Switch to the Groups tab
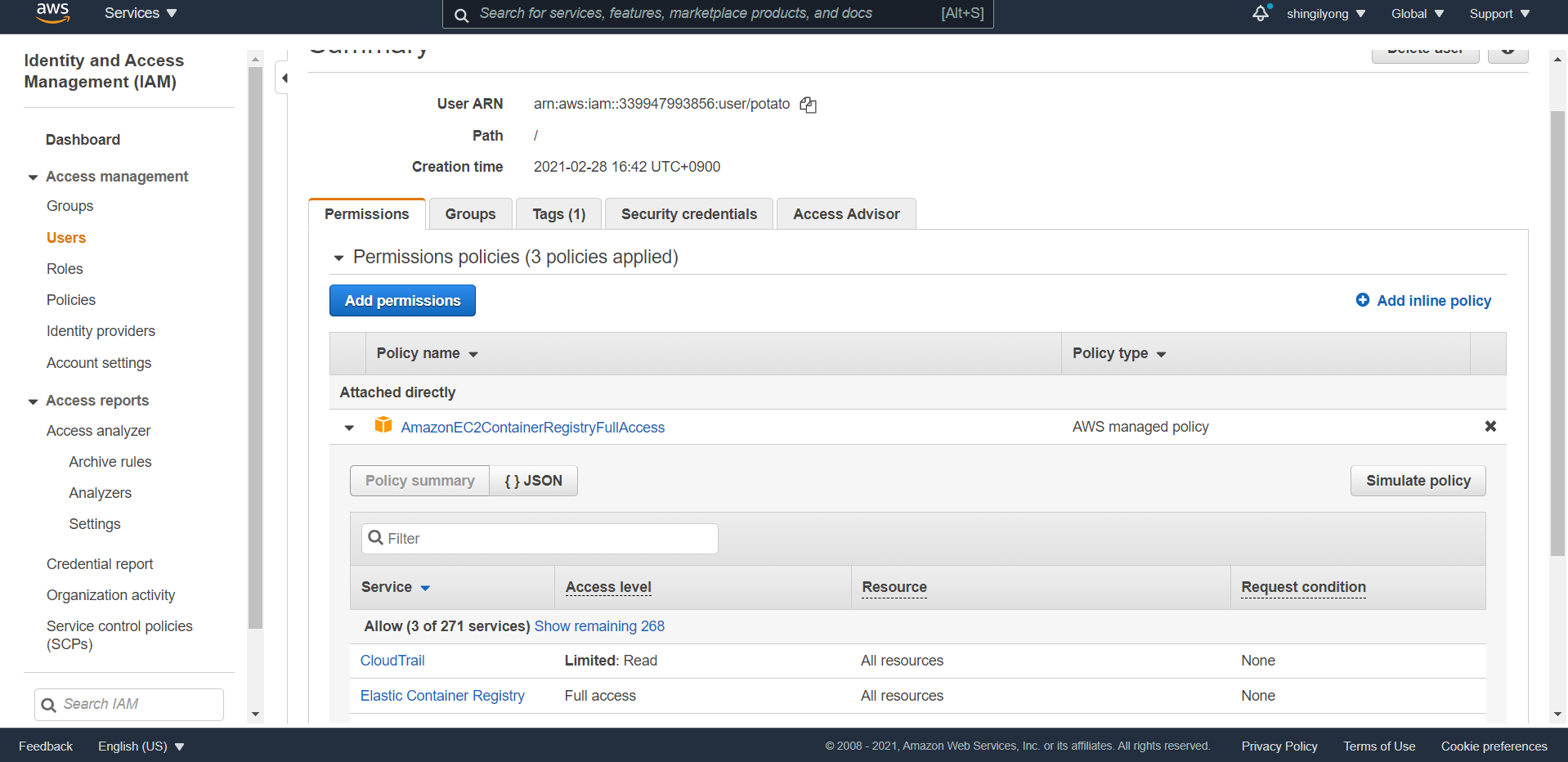Screen dimensions: 1568x762 point(471,214)
